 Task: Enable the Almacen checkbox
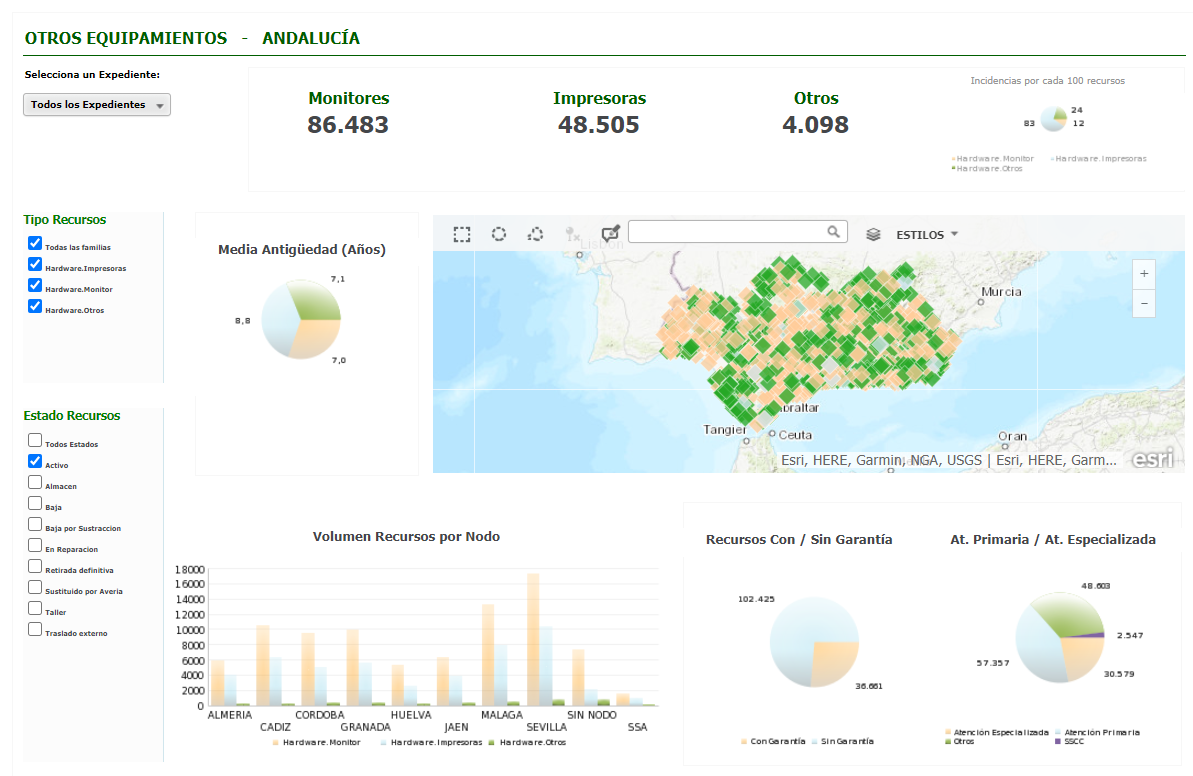(x=35, y=482)
